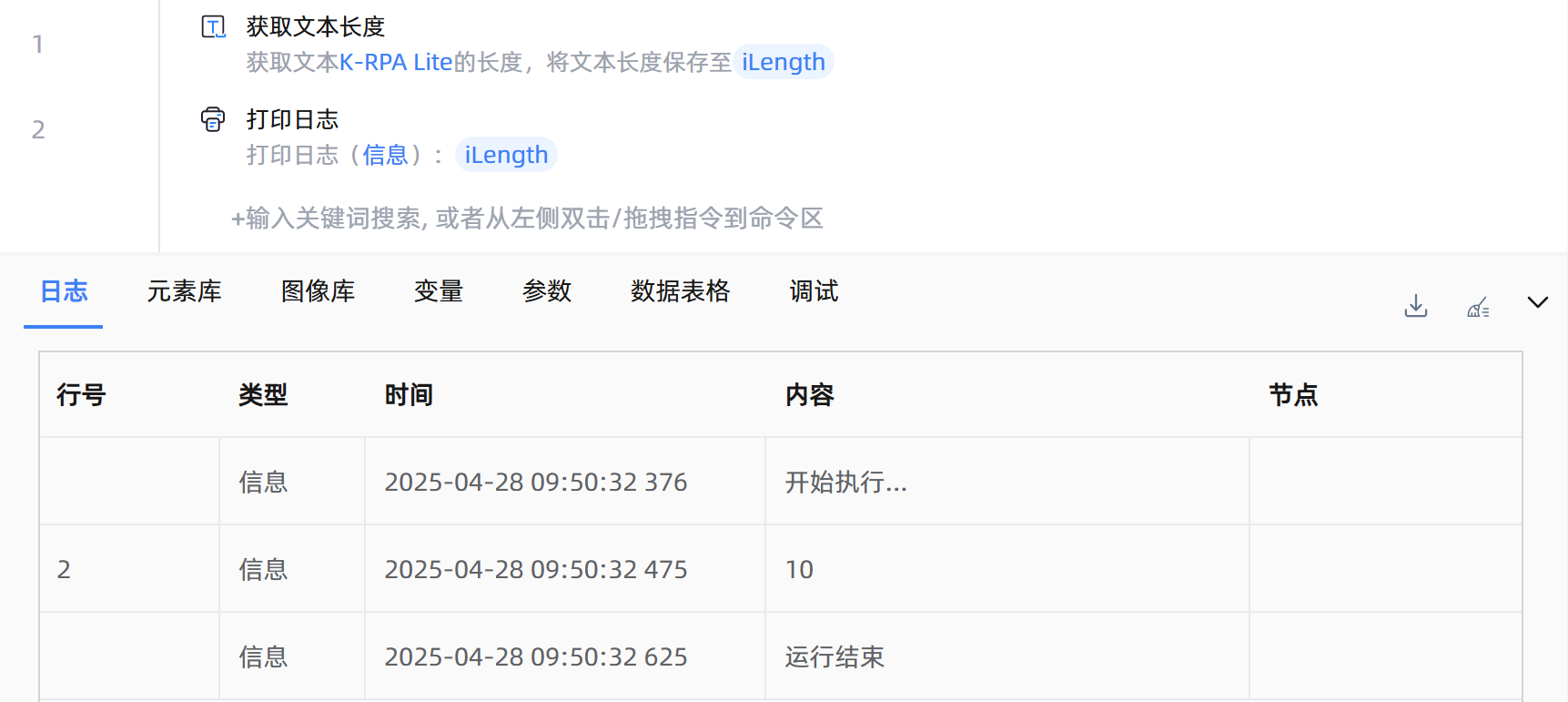Select line number 1 in the gutter
The height and width of the screenshot is (702, 1568).
[x=38, y=44]
